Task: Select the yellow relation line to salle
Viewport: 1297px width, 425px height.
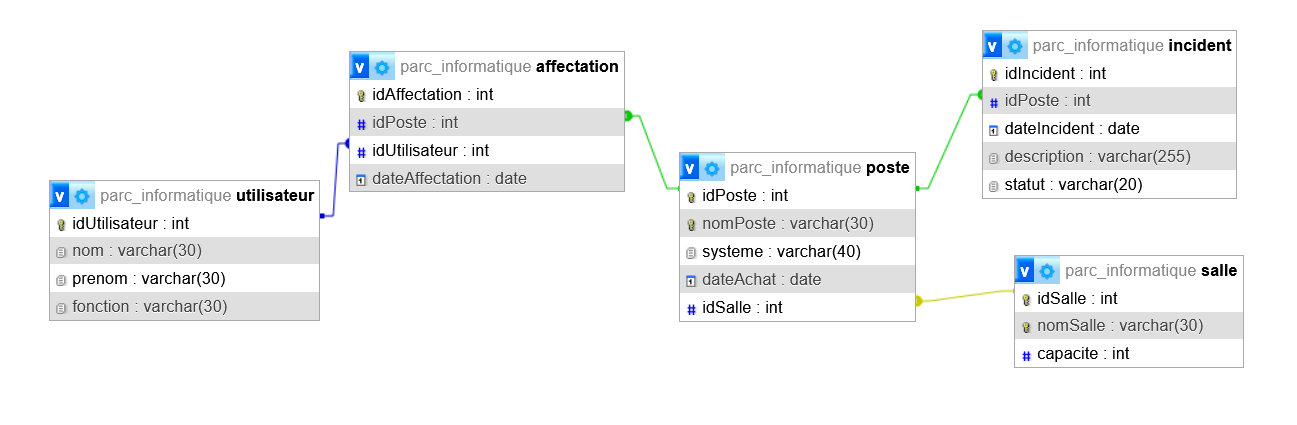Action: (965, 295)
